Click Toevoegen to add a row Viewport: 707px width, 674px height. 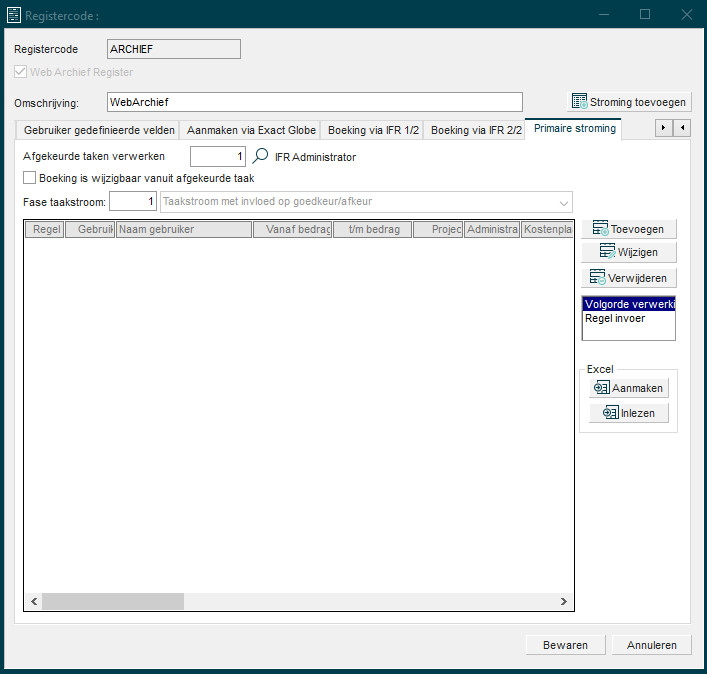tap(628, 229)
